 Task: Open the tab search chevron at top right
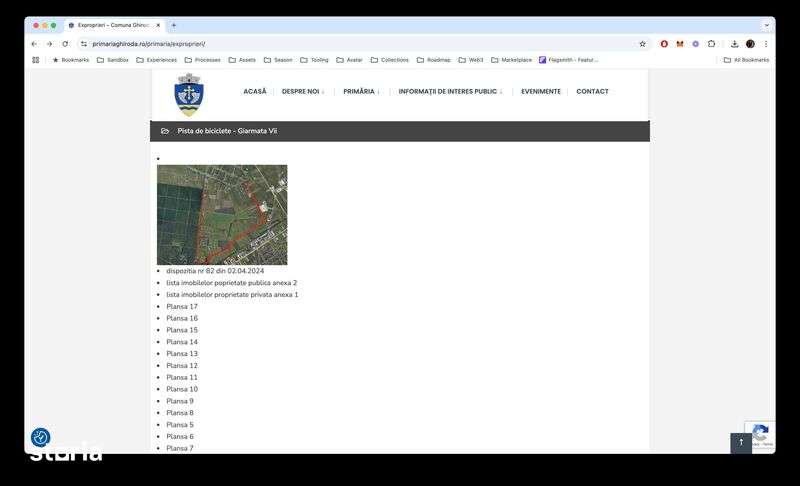tap(766, 25)
